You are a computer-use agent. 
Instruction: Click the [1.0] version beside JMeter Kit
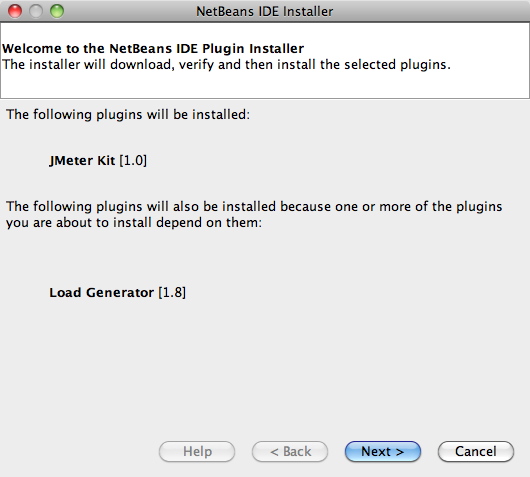pyautogui.click(x=133, y=161)
